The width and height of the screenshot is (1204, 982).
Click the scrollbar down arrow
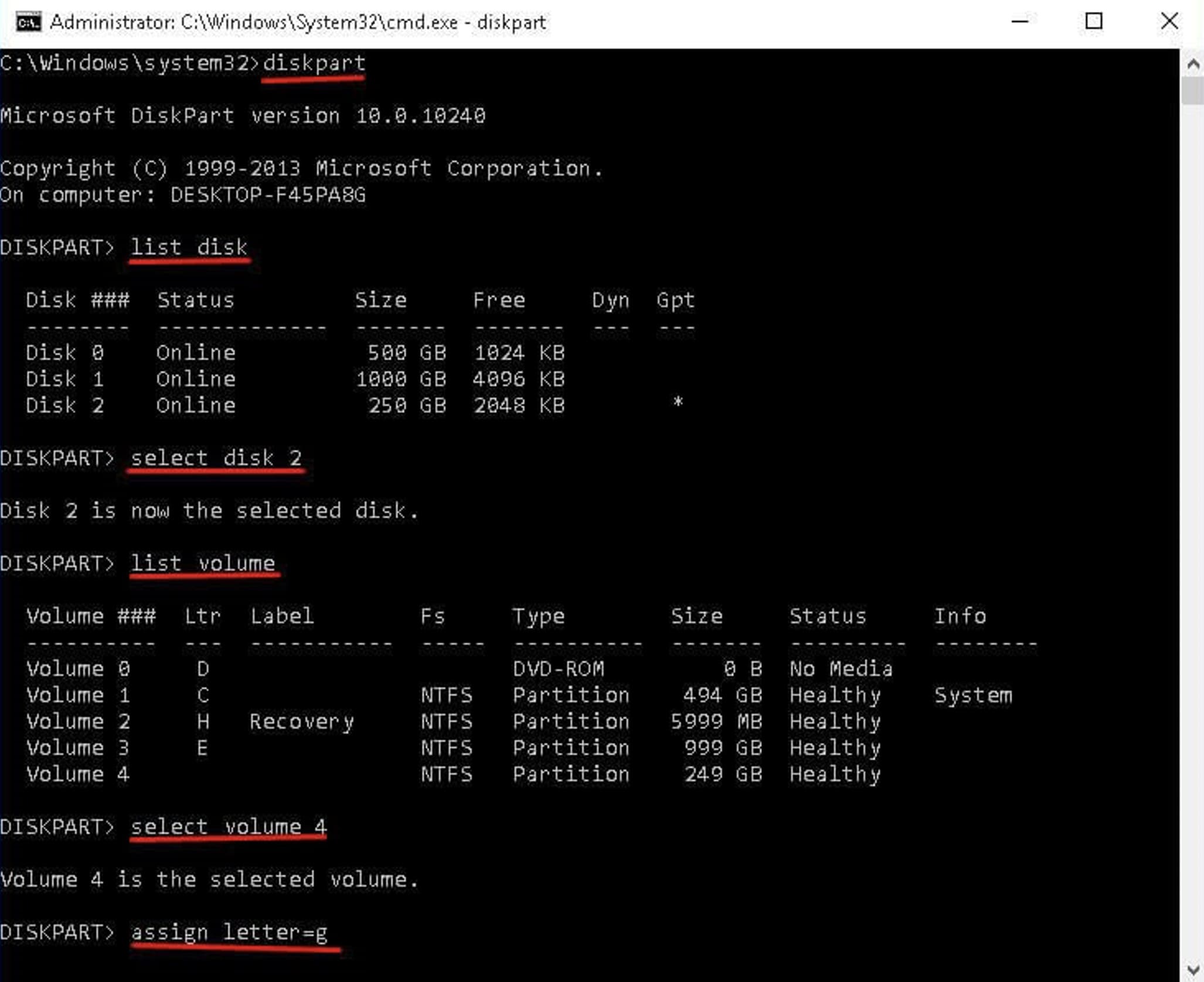1192,969
